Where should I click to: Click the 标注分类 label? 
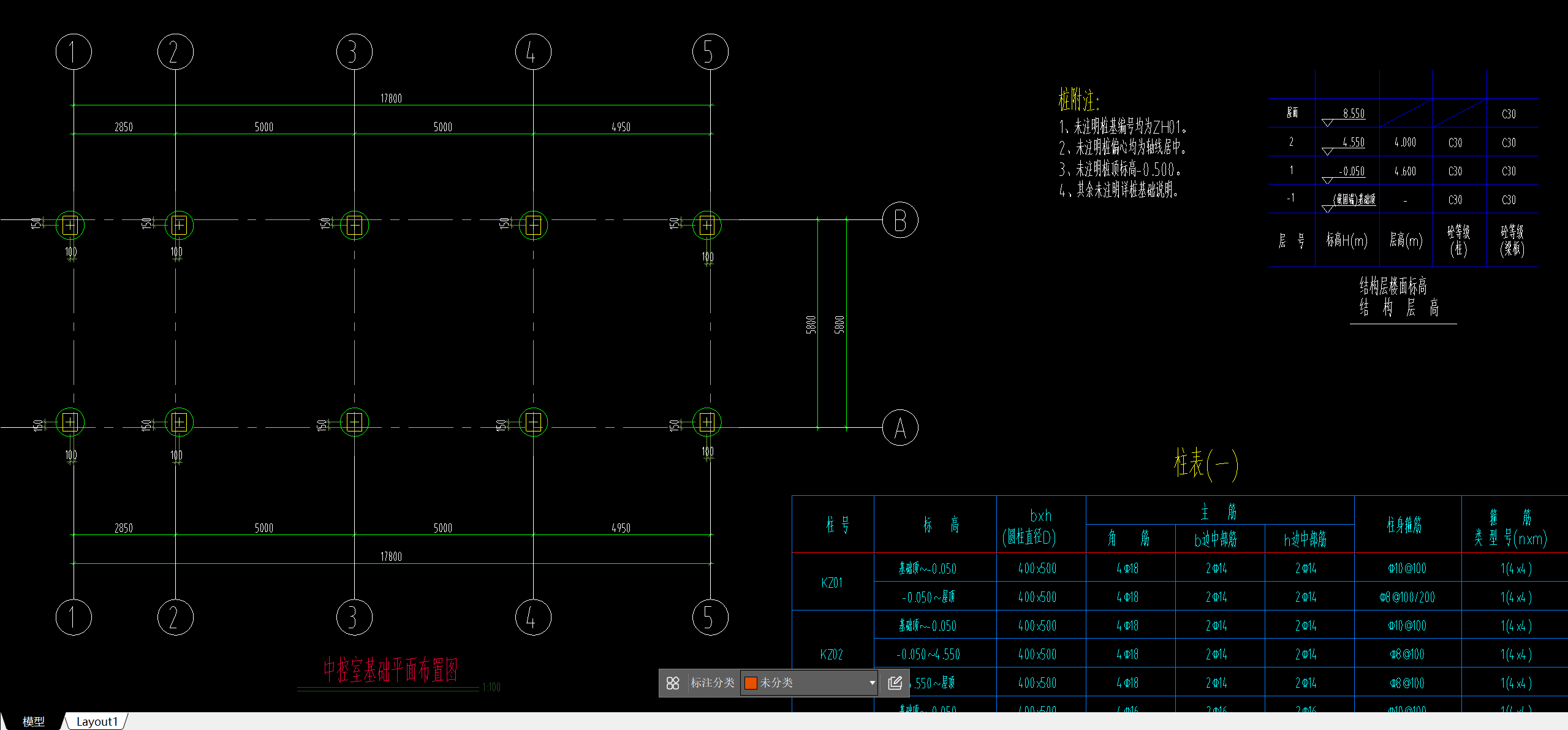[712, 683]
